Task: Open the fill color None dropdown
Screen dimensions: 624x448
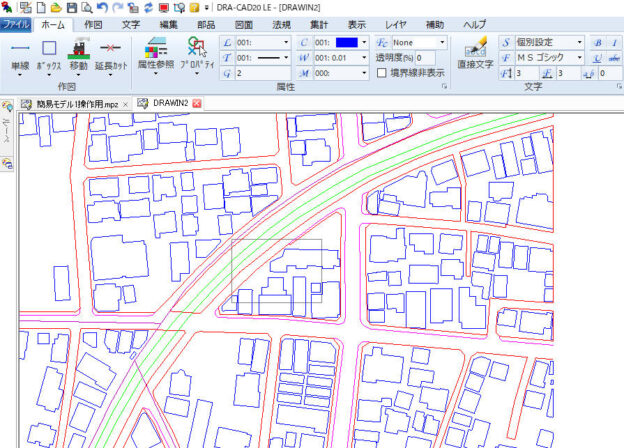Action: tap(442, 42)
